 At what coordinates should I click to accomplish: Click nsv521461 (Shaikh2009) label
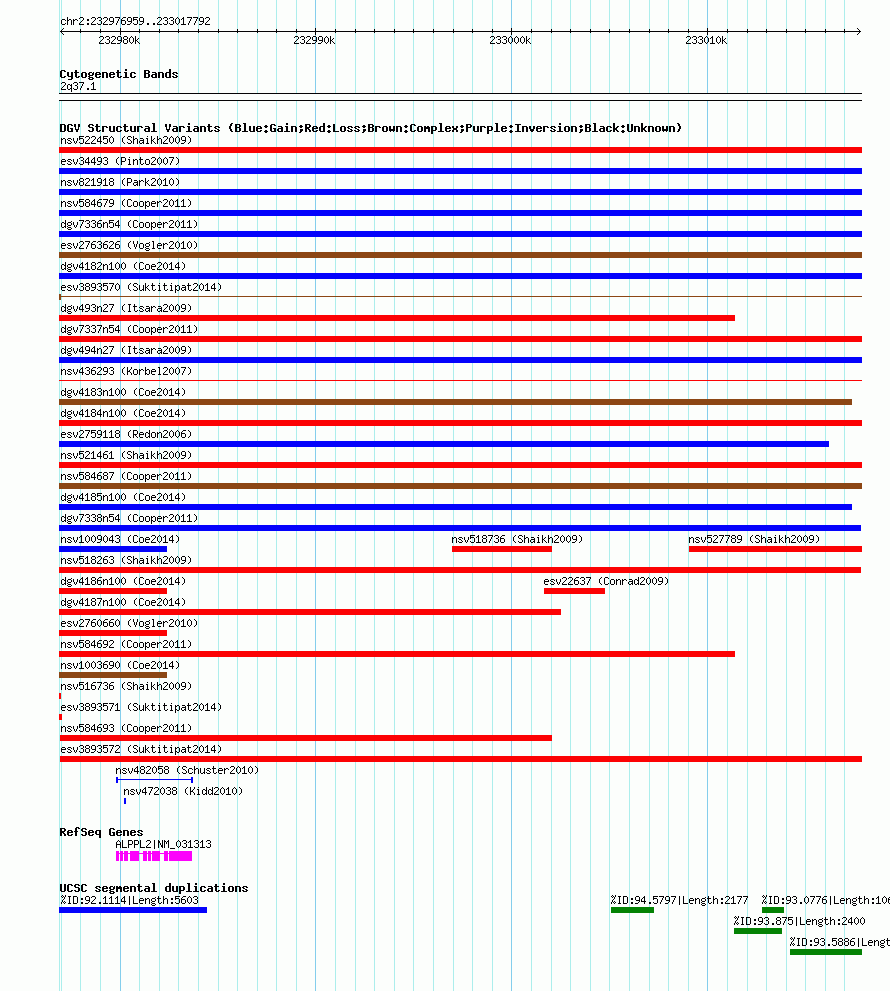tap(126, 455)
